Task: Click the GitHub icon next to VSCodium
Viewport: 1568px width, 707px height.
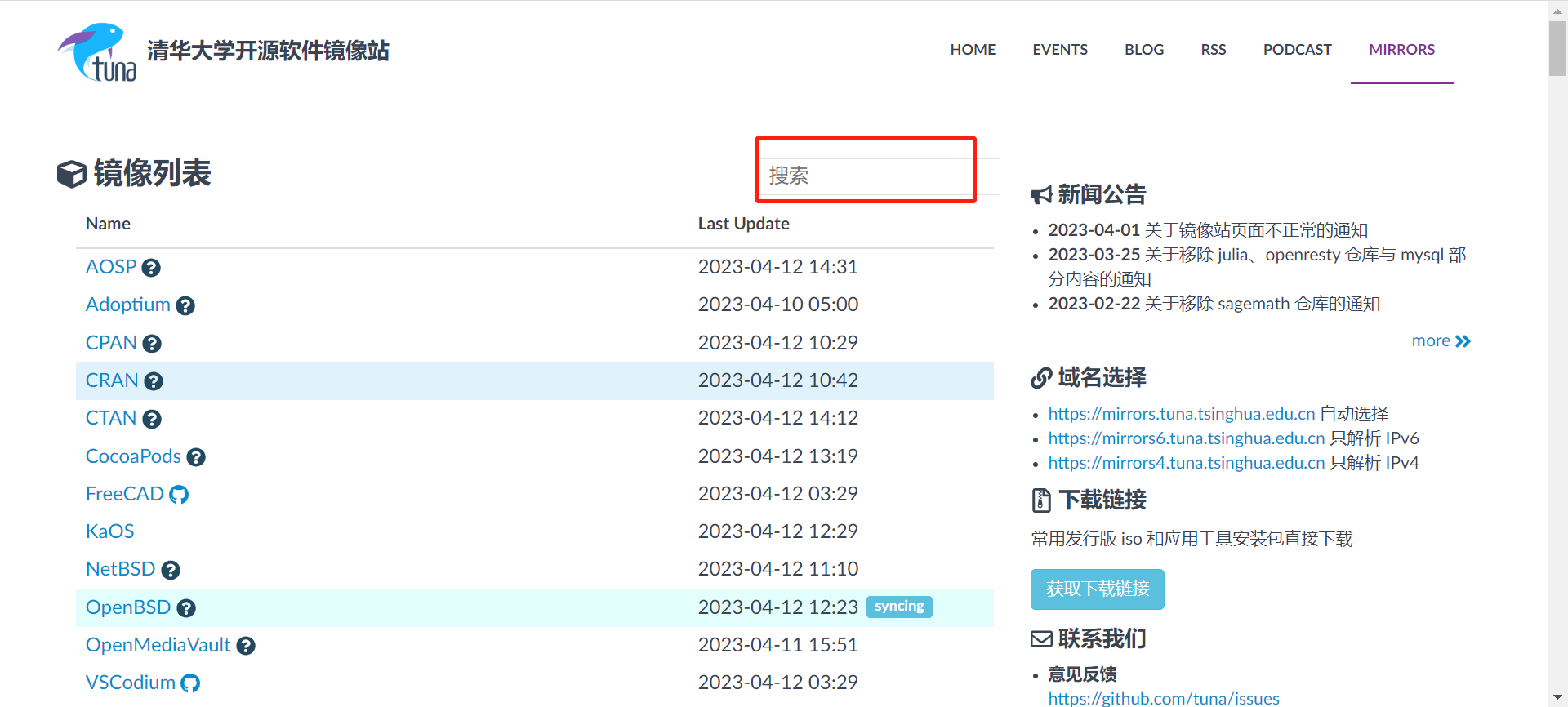Action: 190,683
